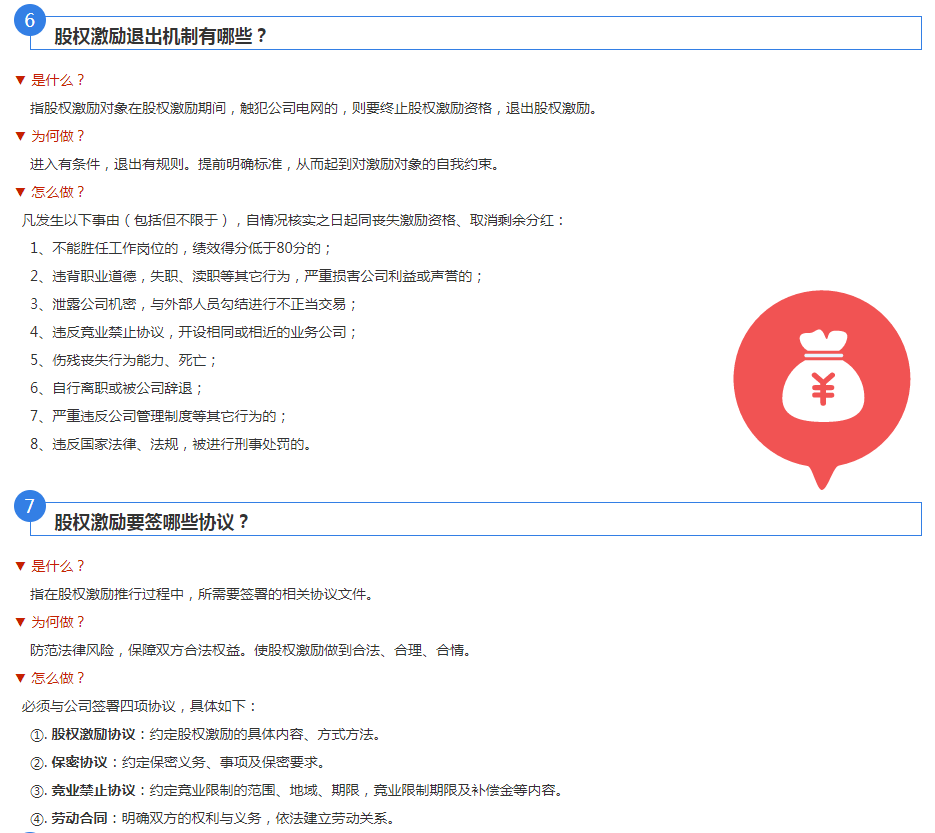The width and height of the screenshot is (935, 833).
Task: Collapse the red triangle beside 为何做 under section 7
Action: tap(19, 622)
